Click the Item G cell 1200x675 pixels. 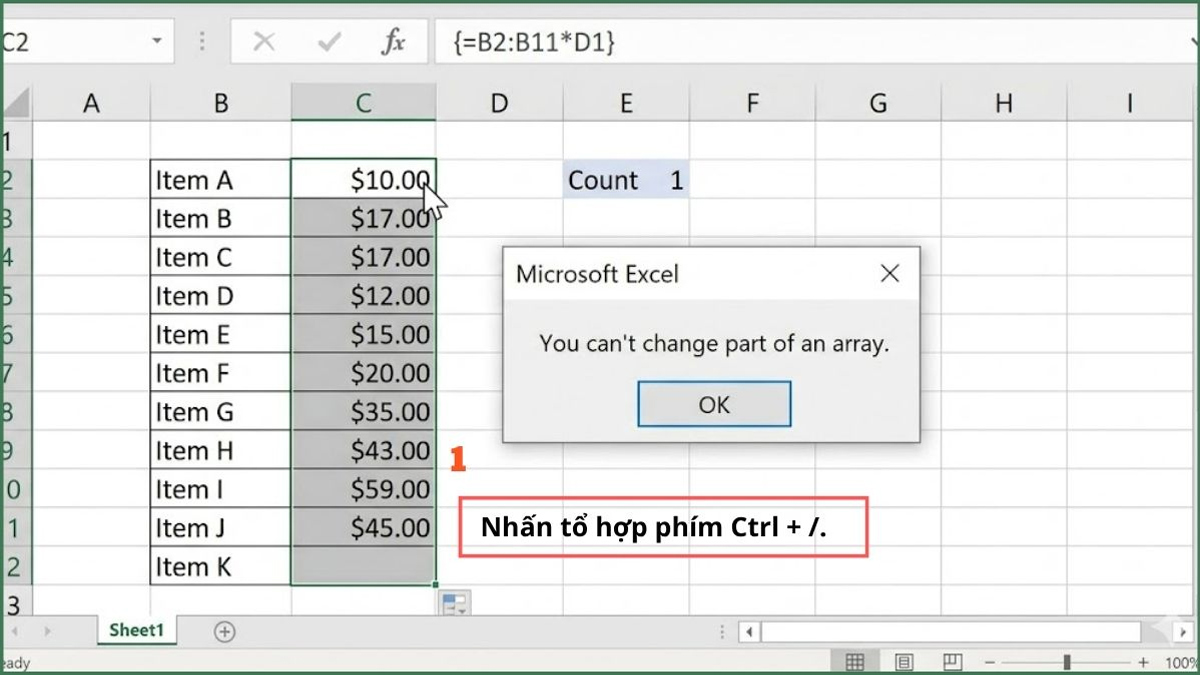[x=221, y=412]
